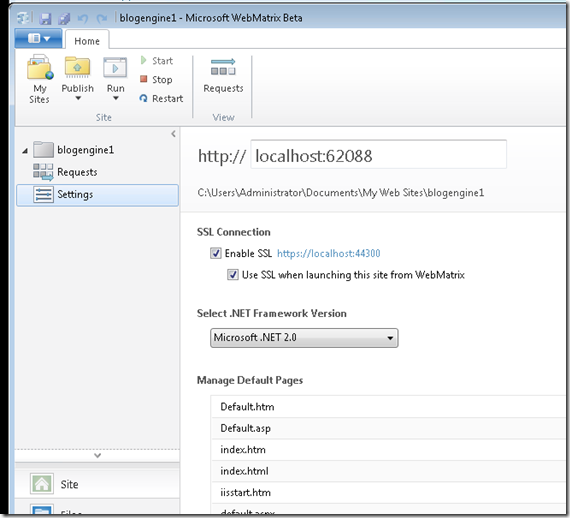Collapse the blogengine1 tree node
The image size is (570, 518).
25,150
